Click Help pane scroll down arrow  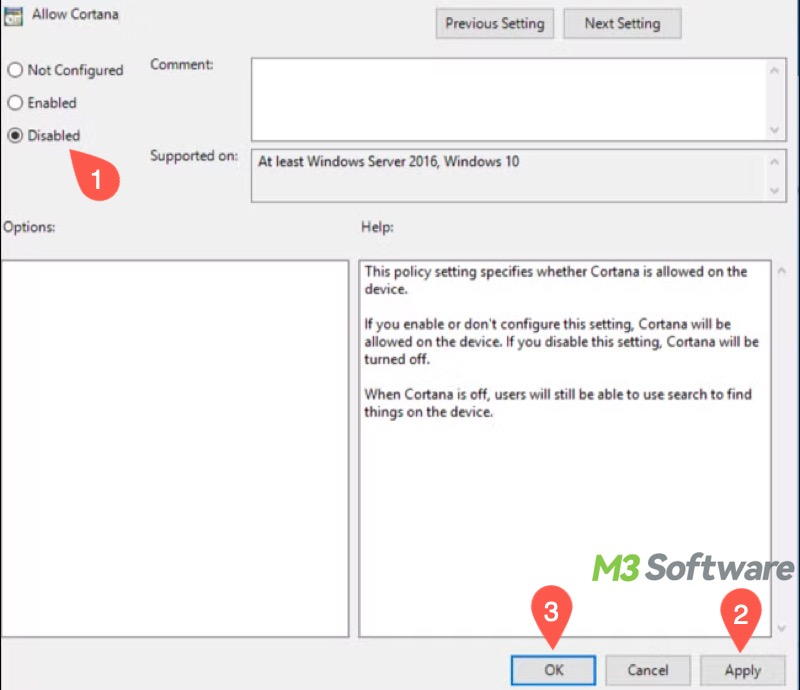(782, 628)
